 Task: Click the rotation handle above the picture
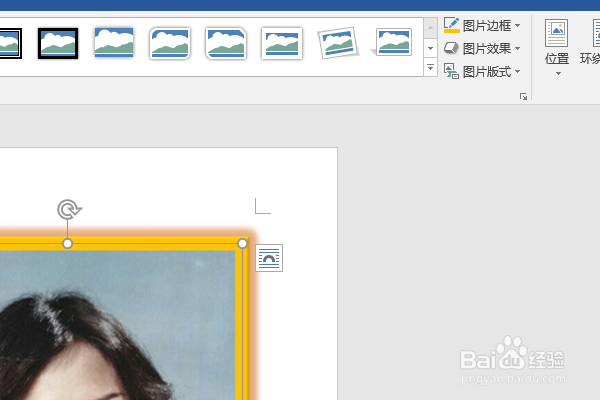(69, 209)
